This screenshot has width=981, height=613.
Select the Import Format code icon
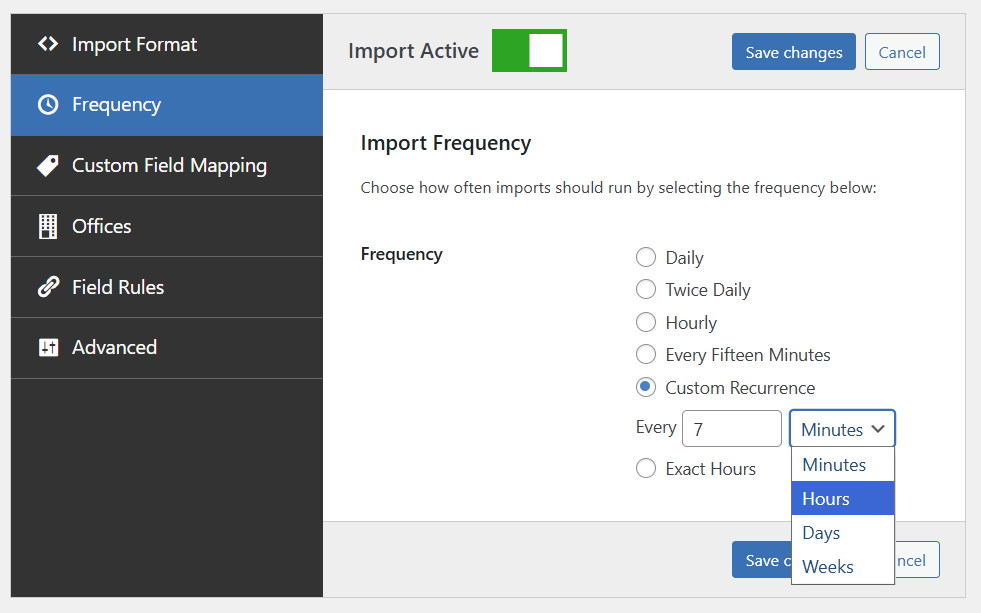coord(48,44)
